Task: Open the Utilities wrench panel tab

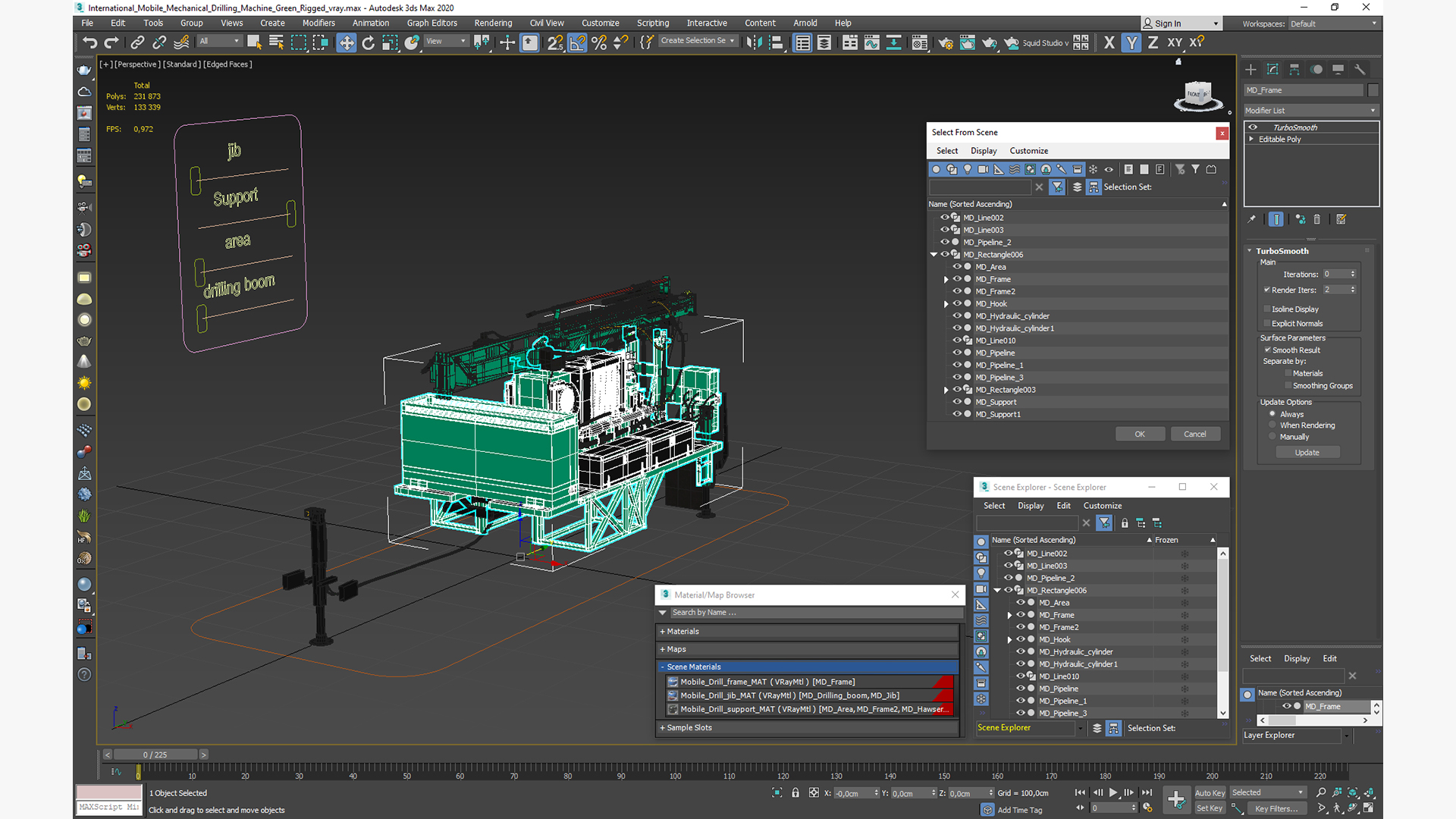Action: click(x=1360, y=70)
